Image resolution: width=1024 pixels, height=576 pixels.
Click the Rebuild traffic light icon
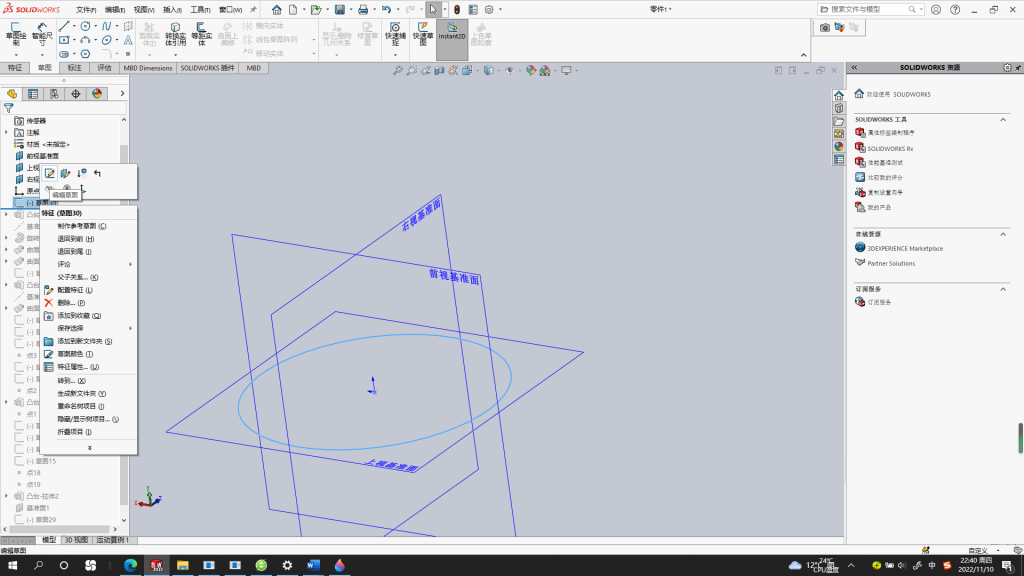pos(457,10)
